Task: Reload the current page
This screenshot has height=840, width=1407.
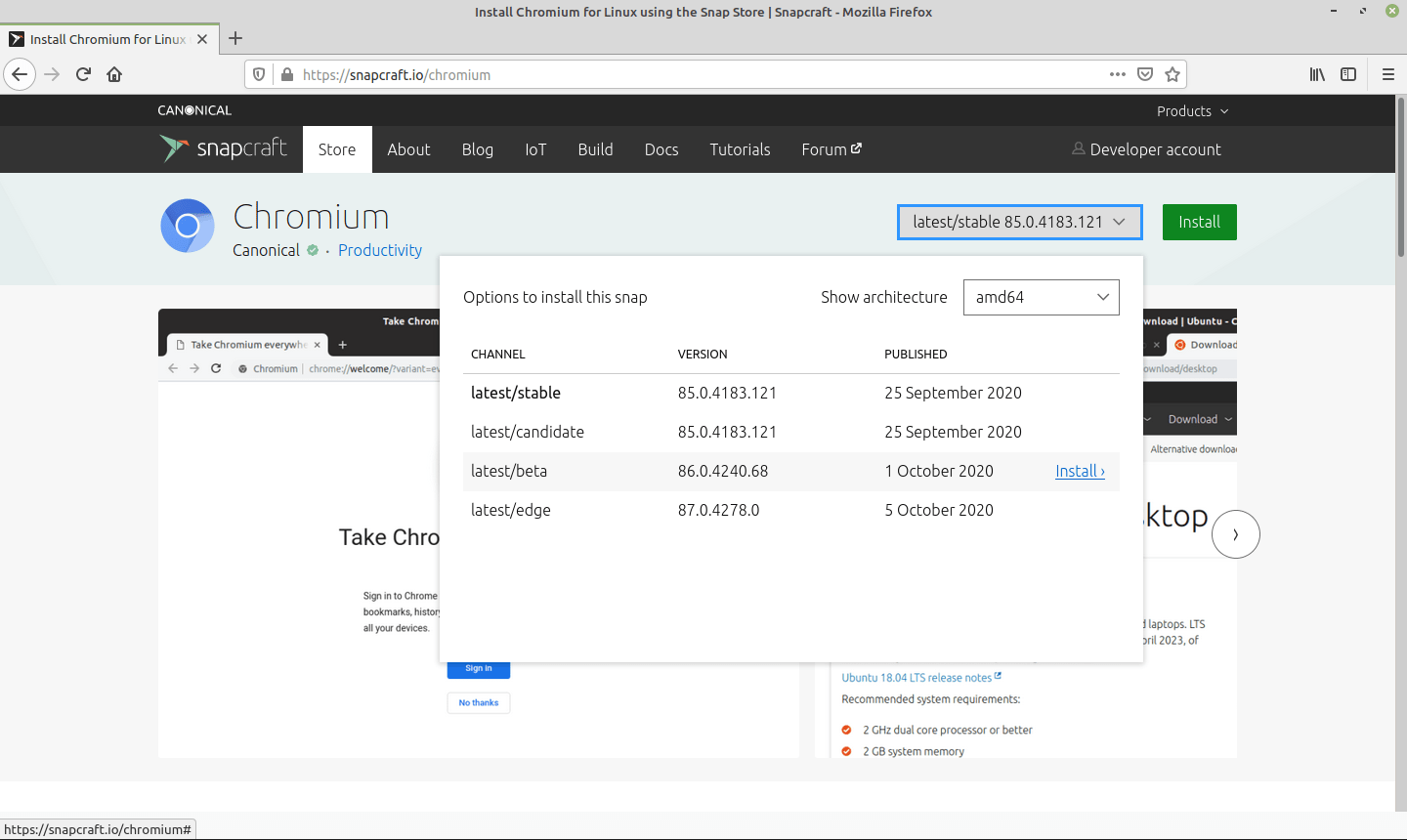Action: [84, 74]
